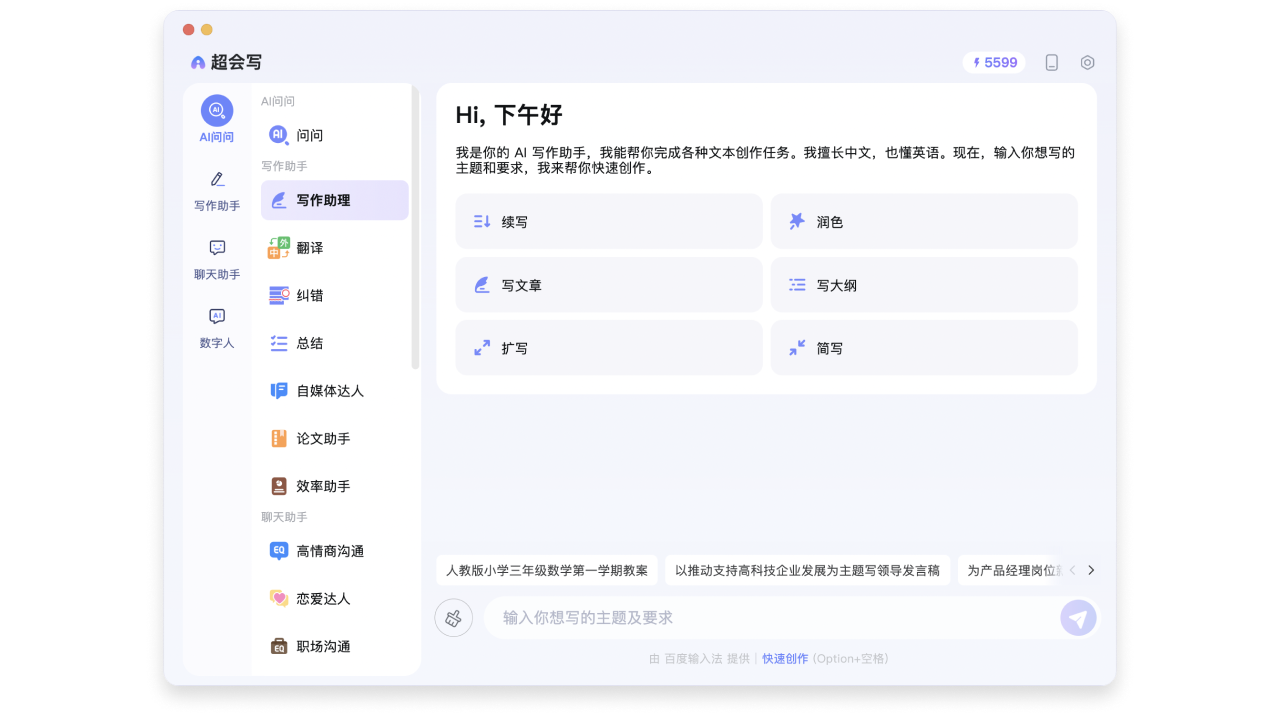1280x720 pixels.
Task: Start the 续写 continue-writing task
Action: 608,221
